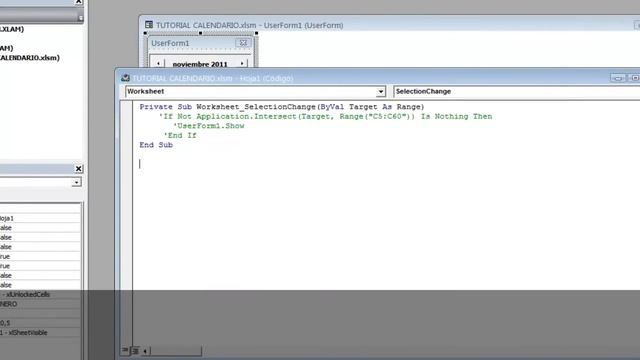Restore down the Hoja1 code window
Viewport: 640px width, 360px height.
pyautogui.click(x=636, y=78)
